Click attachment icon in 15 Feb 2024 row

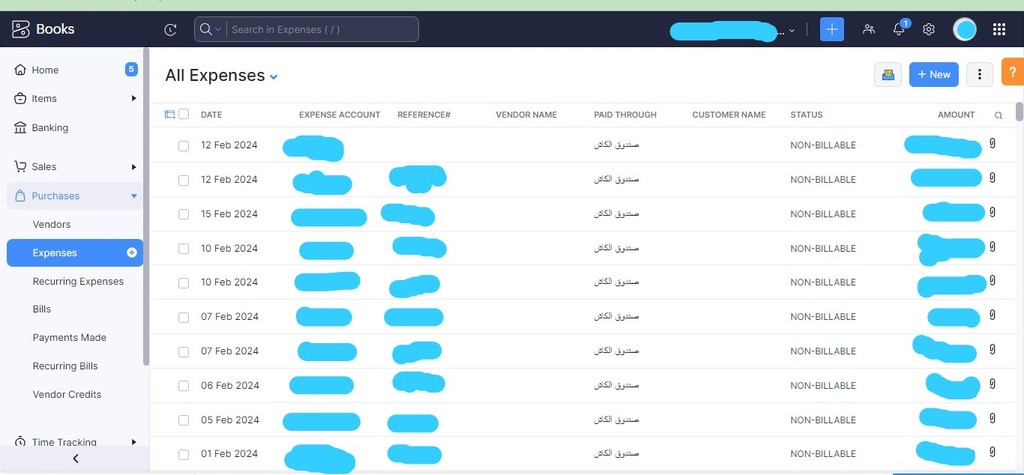(x=993, y=212)
